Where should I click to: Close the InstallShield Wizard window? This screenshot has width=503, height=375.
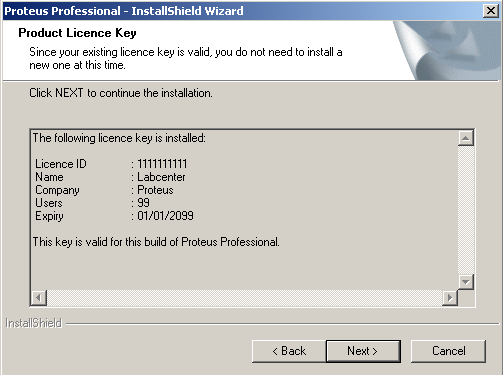(491, 11)
